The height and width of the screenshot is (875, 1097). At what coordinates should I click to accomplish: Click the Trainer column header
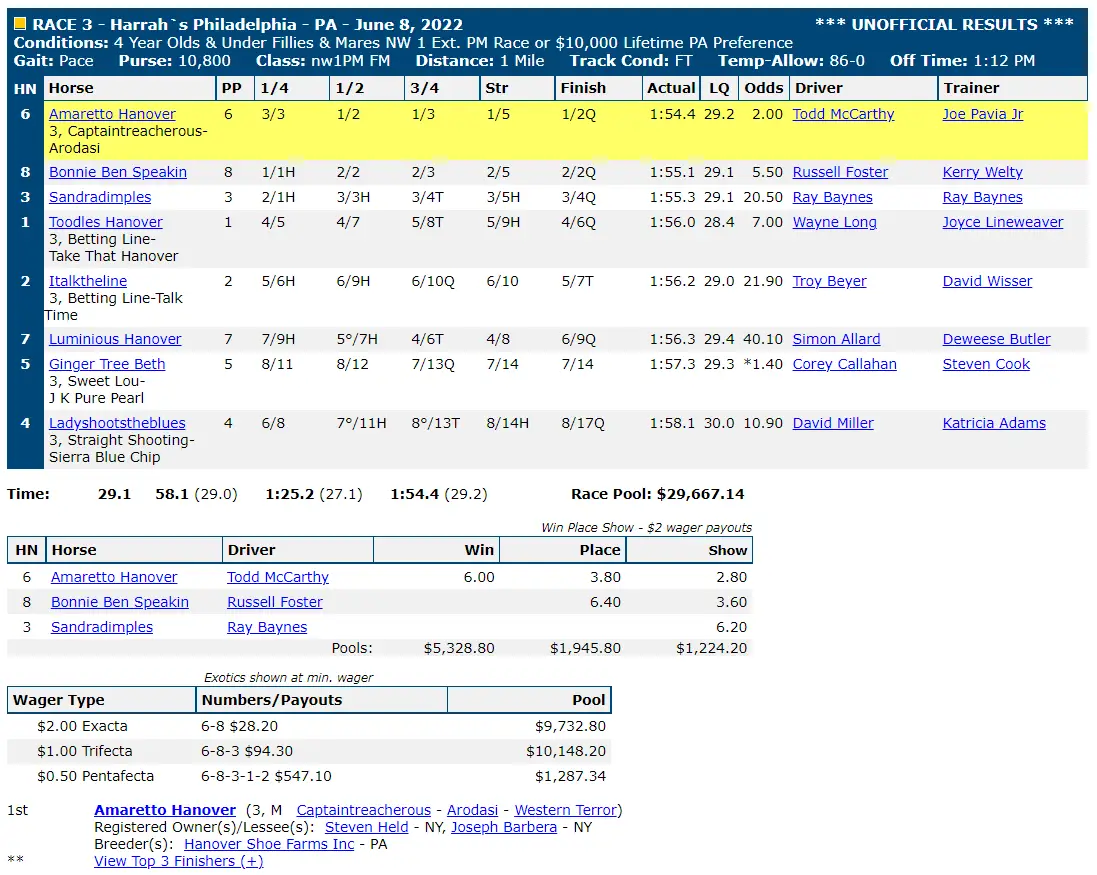click(1012, 88)
